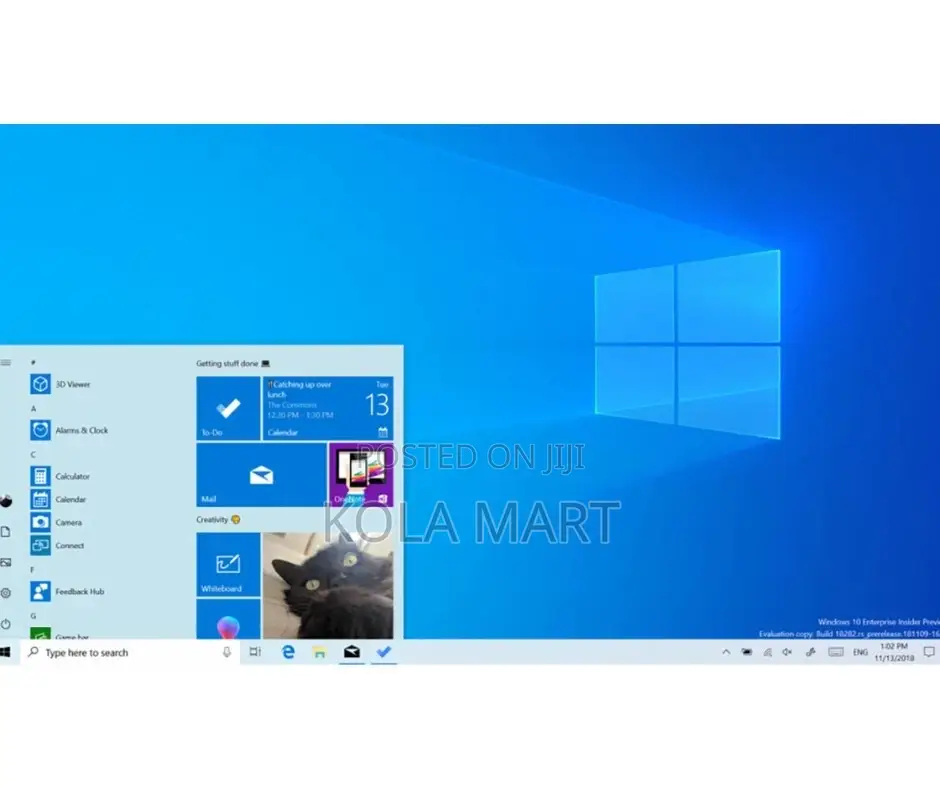Open the touch keyboard icon
The height and width of the screenshot is (788, 940).
tap(836, 652)
